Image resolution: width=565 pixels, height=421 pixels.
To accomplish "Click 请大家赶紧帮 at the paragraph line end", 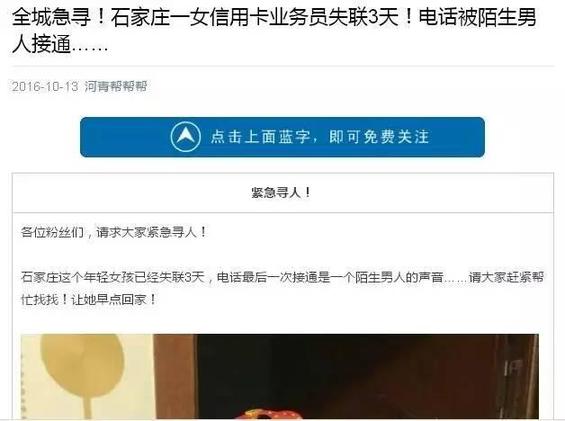I will [506, 277].
